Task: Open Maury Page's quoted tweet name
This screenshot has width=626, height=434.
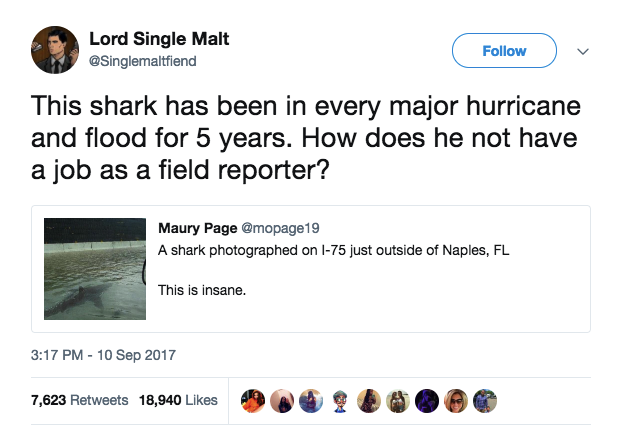Action: (x=198, y=228)
